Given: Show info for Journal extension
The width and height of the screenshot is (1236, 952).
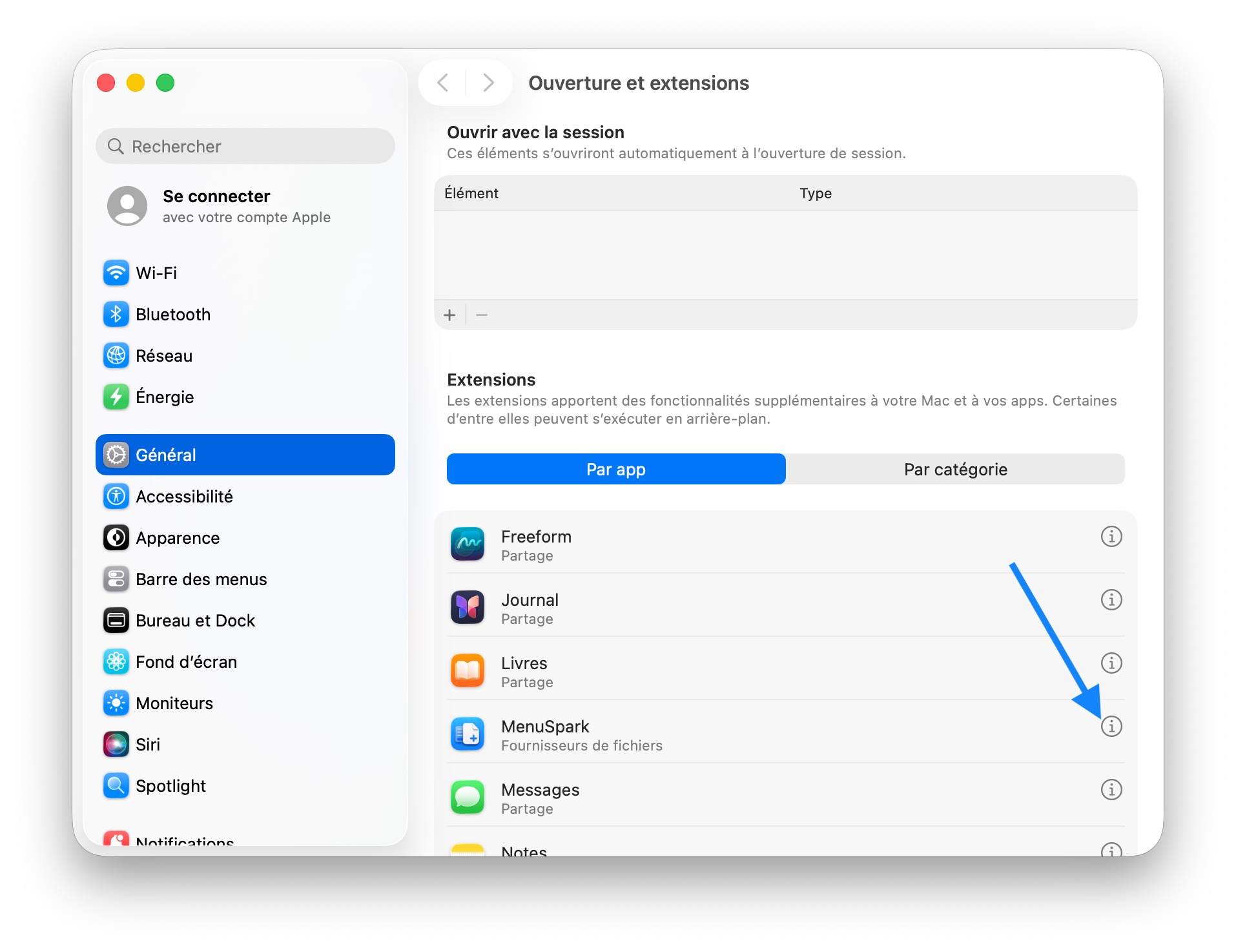Looking at the screenshot, I should [x=1111, y=600].
